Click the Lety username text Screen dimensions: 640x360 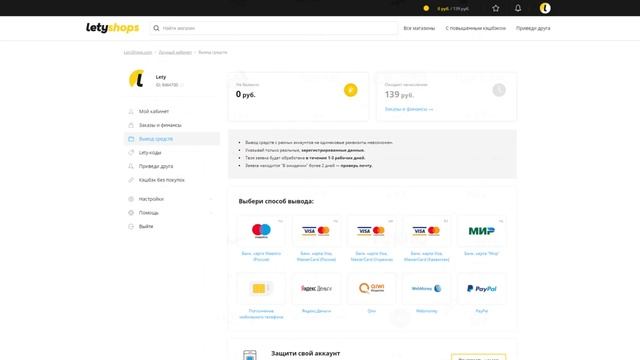[161, 77]
